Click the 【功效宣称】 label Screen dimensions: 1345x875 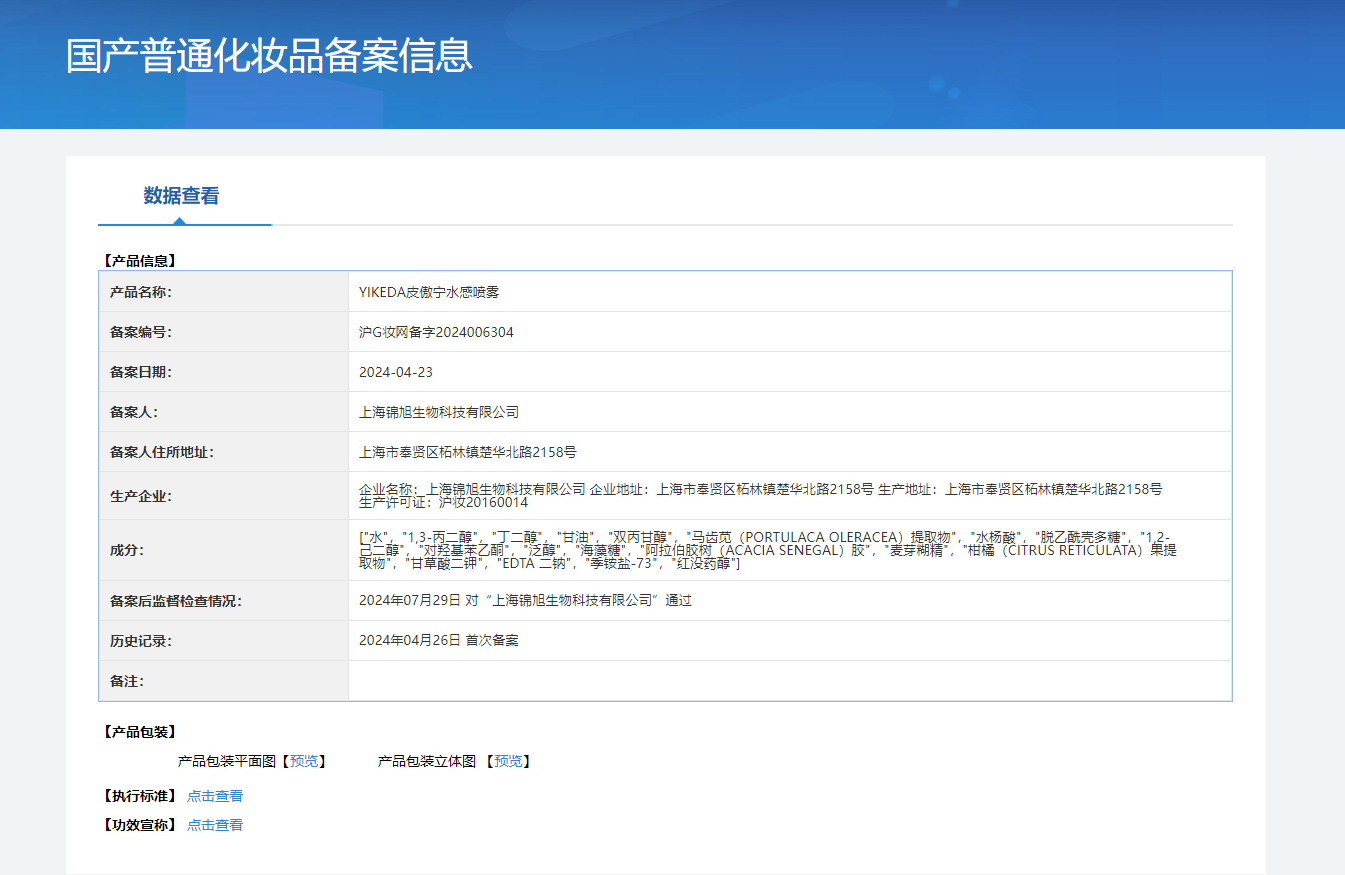click(x=139, y=825)
